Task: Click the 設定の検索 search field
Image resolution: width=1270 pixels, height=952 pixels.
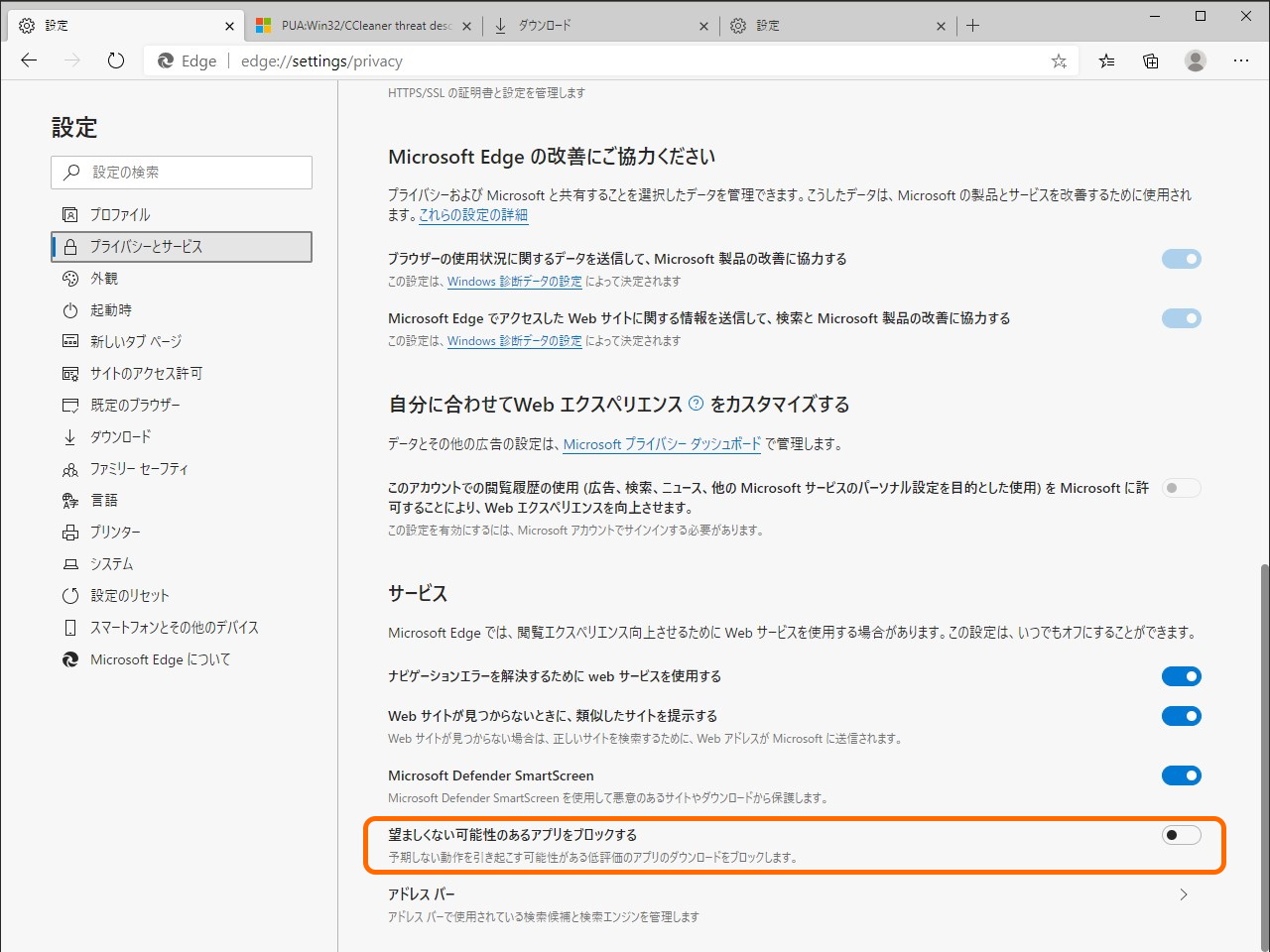Action: point(182,173)
